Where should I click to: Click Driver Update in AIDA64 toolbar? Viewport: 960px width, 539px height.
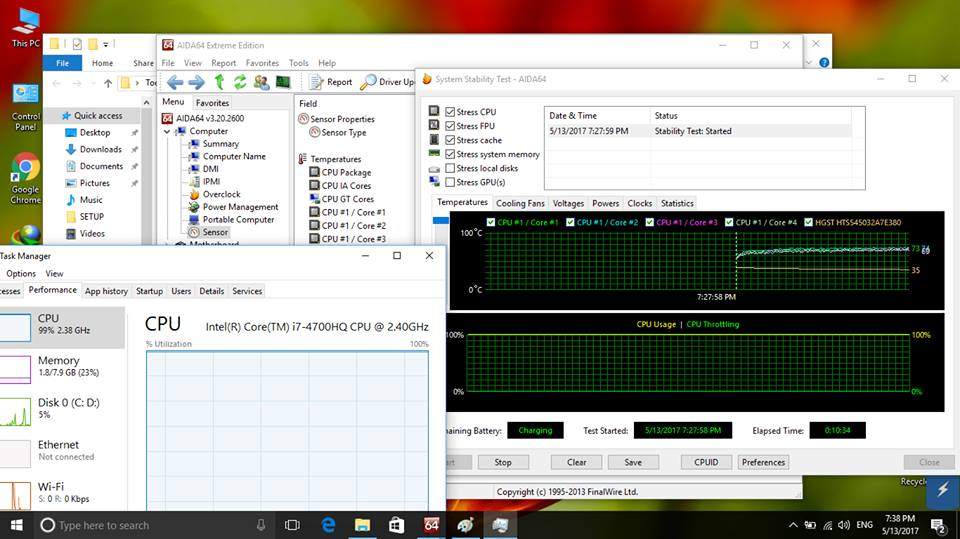tap(388, 82)
